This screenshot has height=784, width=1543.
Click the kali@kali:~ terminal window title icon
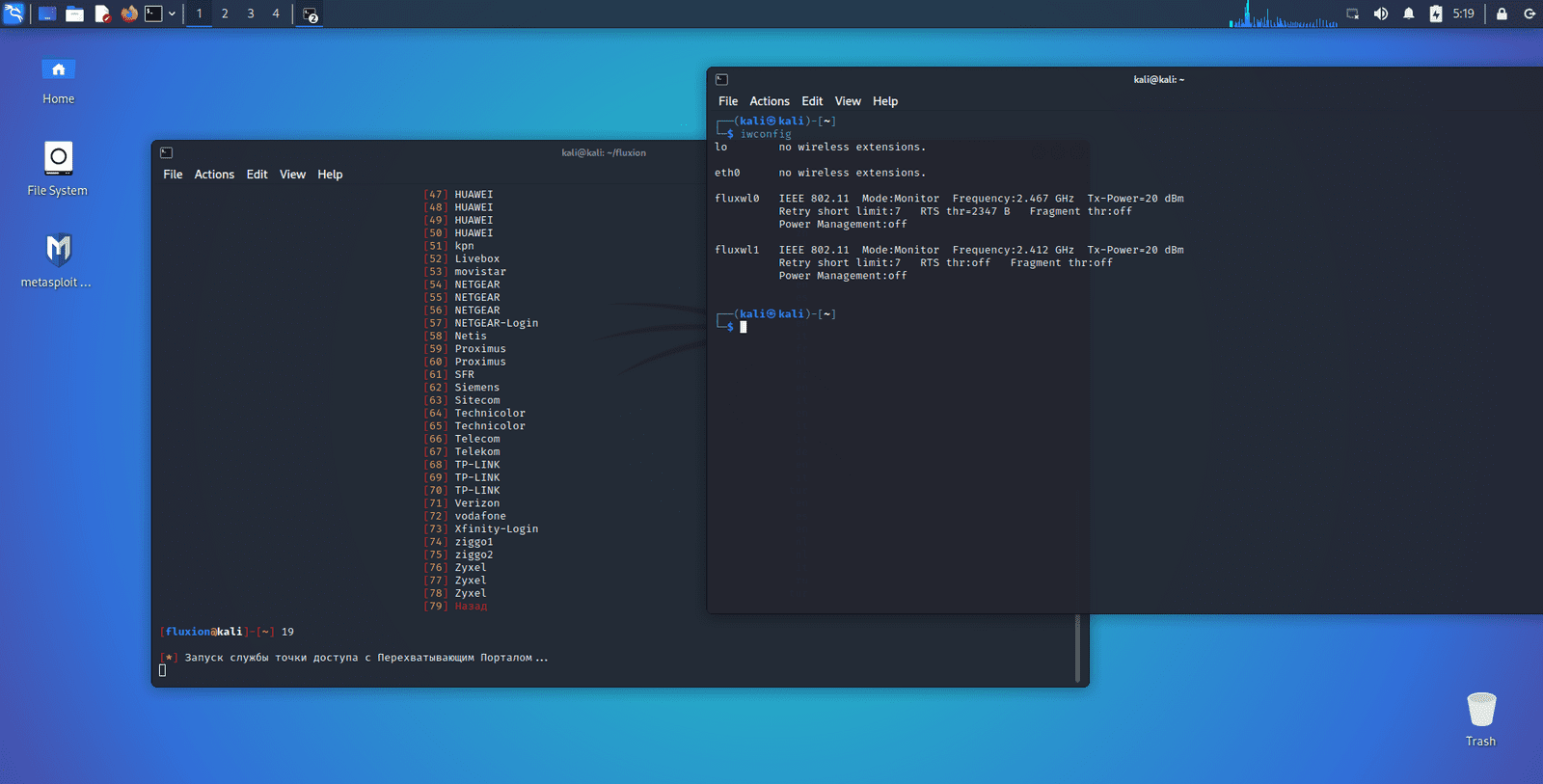tap(721, 79)
